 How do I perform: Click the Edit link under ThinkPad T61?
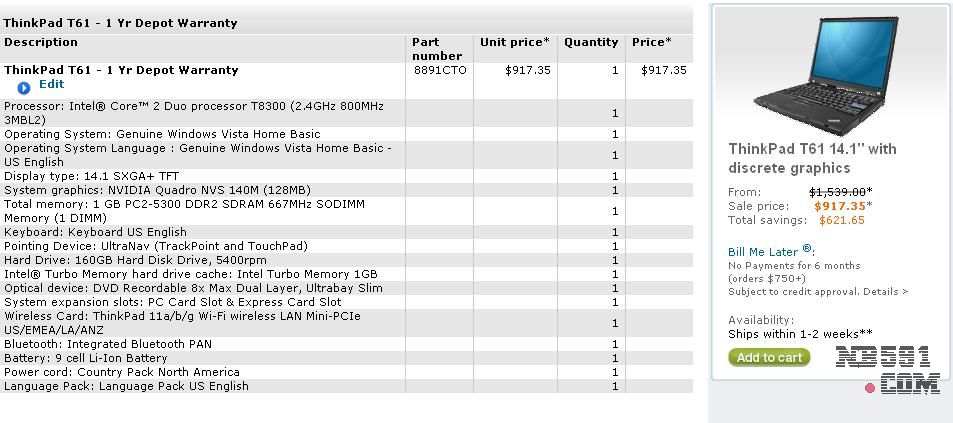coord(51,85)
